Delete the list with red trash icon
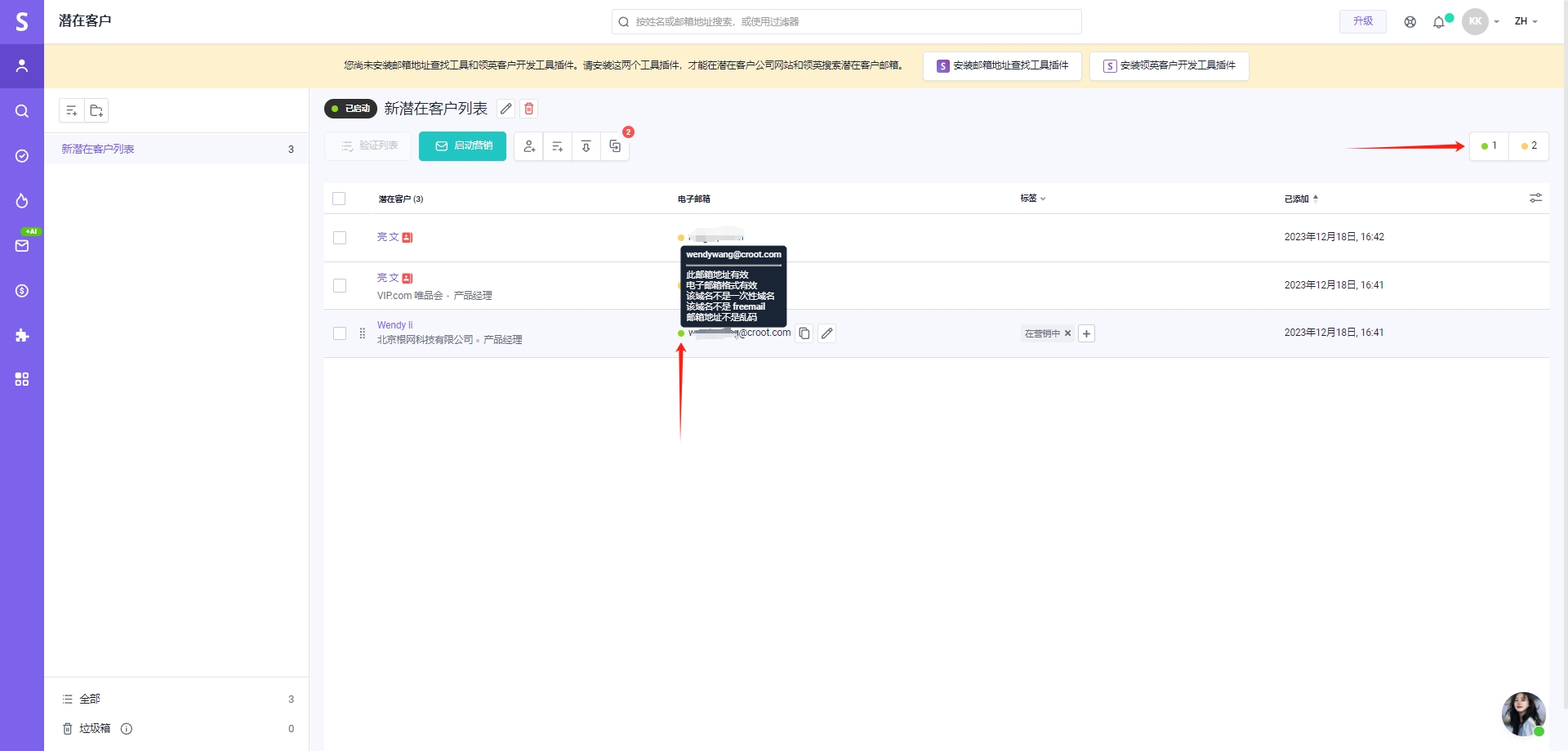 coord(529,109)
